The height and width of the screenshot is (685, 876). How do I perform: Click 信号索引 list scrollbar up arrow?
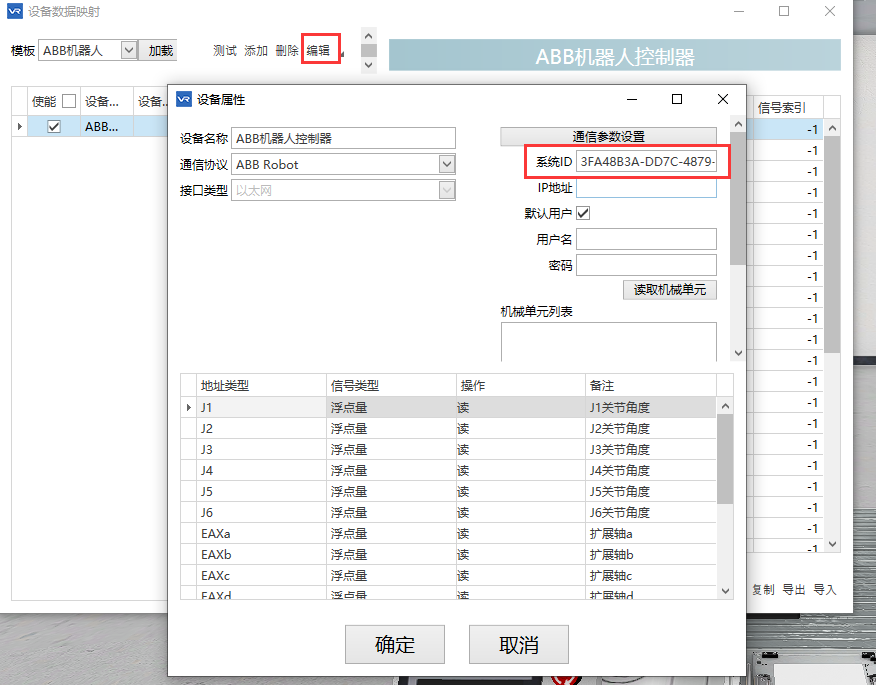[832, 129]
